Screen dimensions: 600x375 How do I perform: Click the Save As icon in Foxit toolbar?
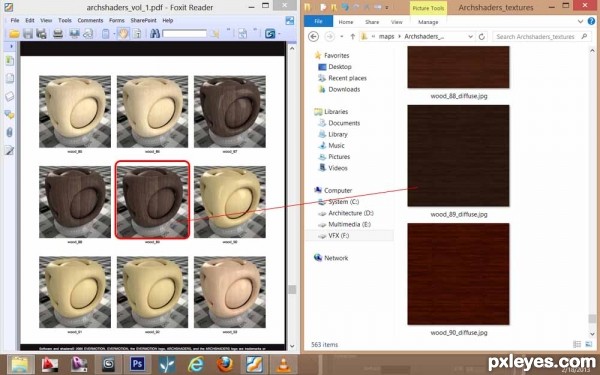coord(41,34)
